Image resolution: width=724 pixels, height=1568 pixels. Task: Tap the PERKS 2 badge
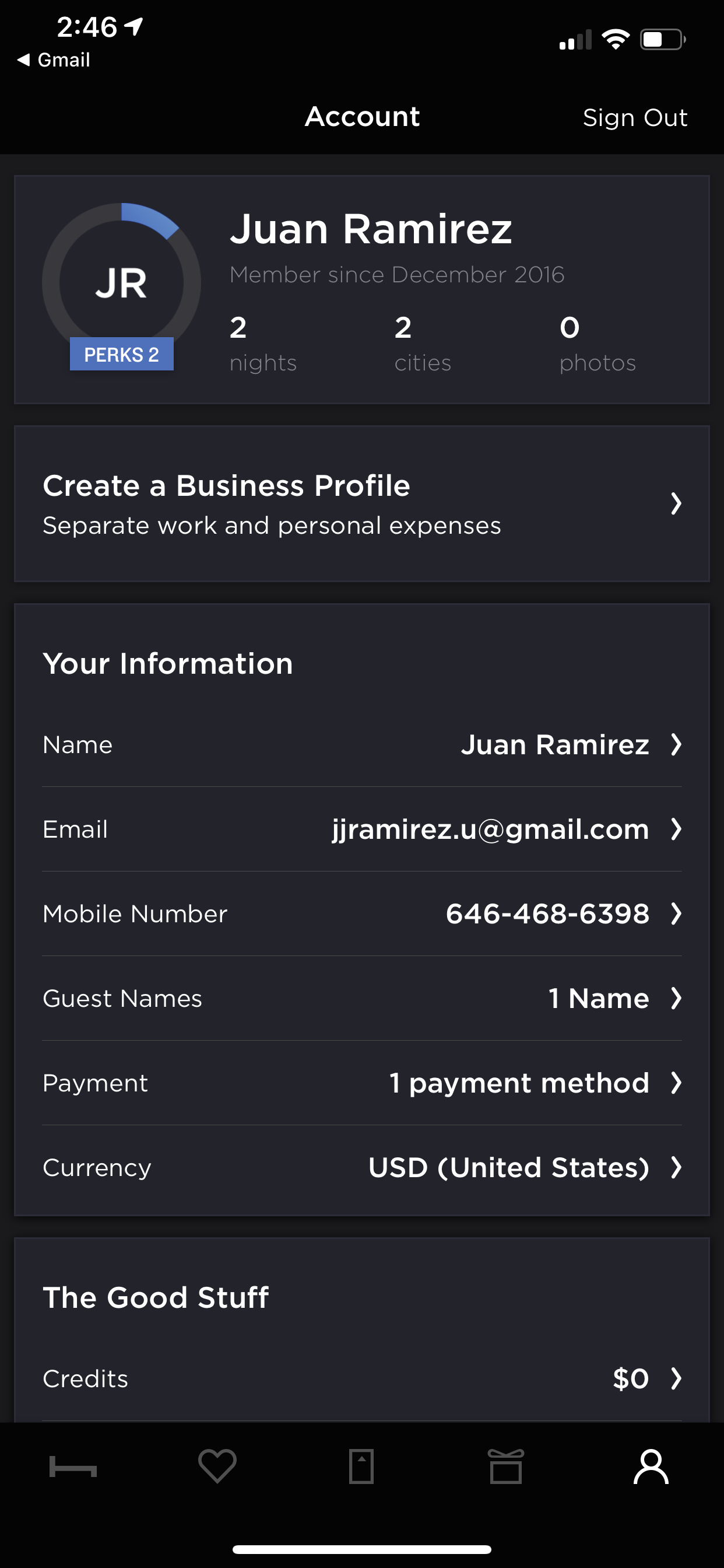[122, 353]
